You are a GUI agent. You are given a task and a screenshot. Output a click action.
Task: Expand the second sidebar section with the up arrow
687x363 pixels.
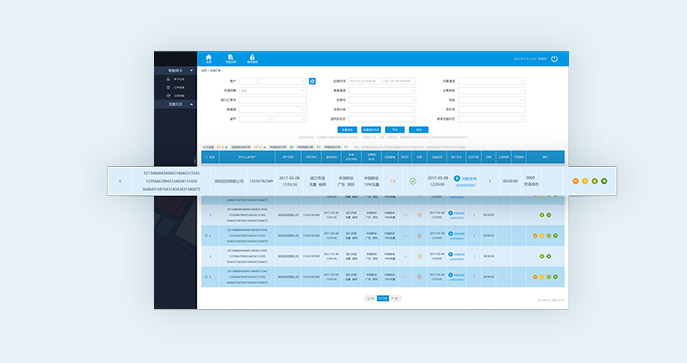point(191,104)
